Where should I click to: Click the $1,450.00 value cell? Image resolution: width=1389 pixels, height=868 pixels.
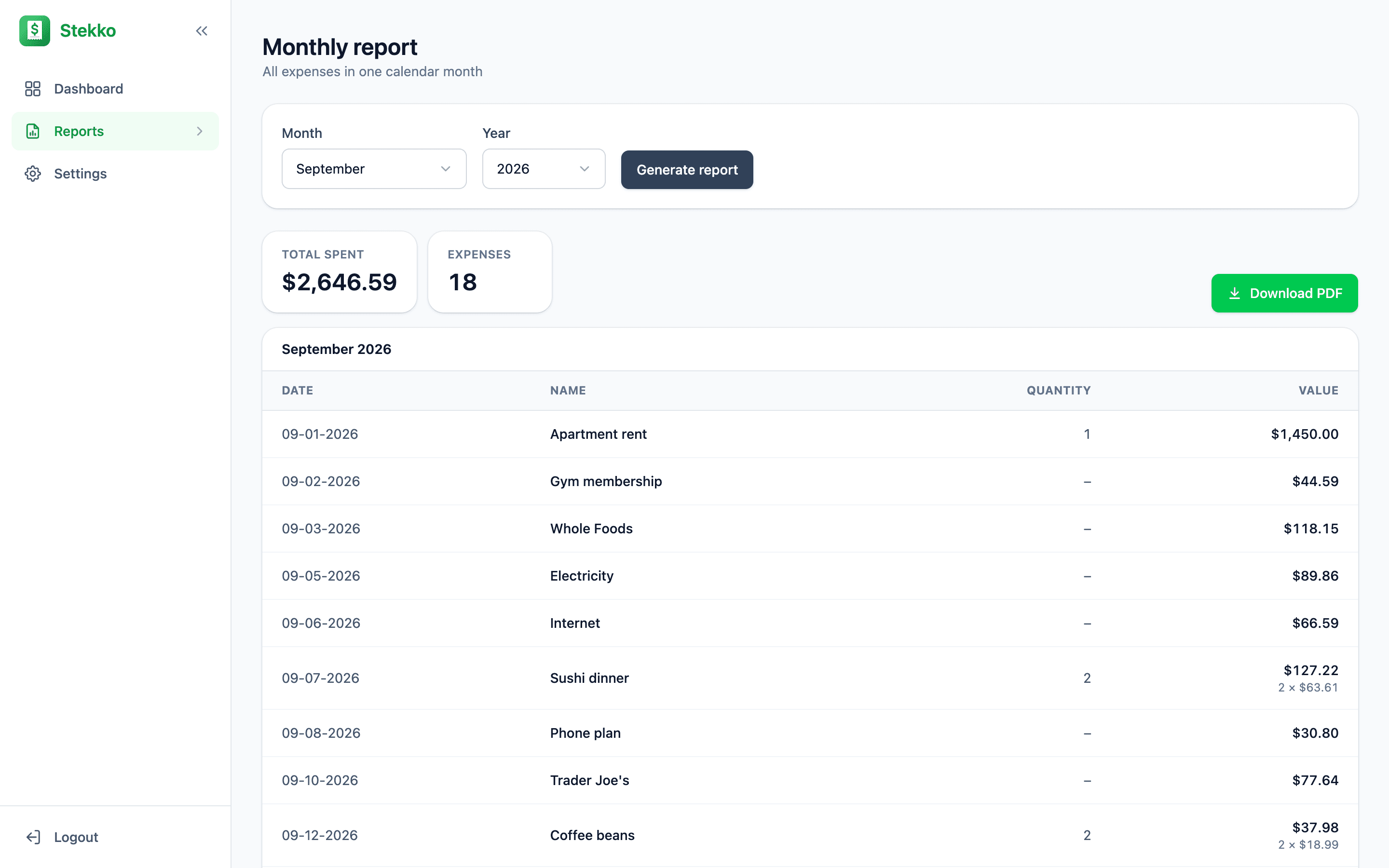click(x=1305, y=434)
